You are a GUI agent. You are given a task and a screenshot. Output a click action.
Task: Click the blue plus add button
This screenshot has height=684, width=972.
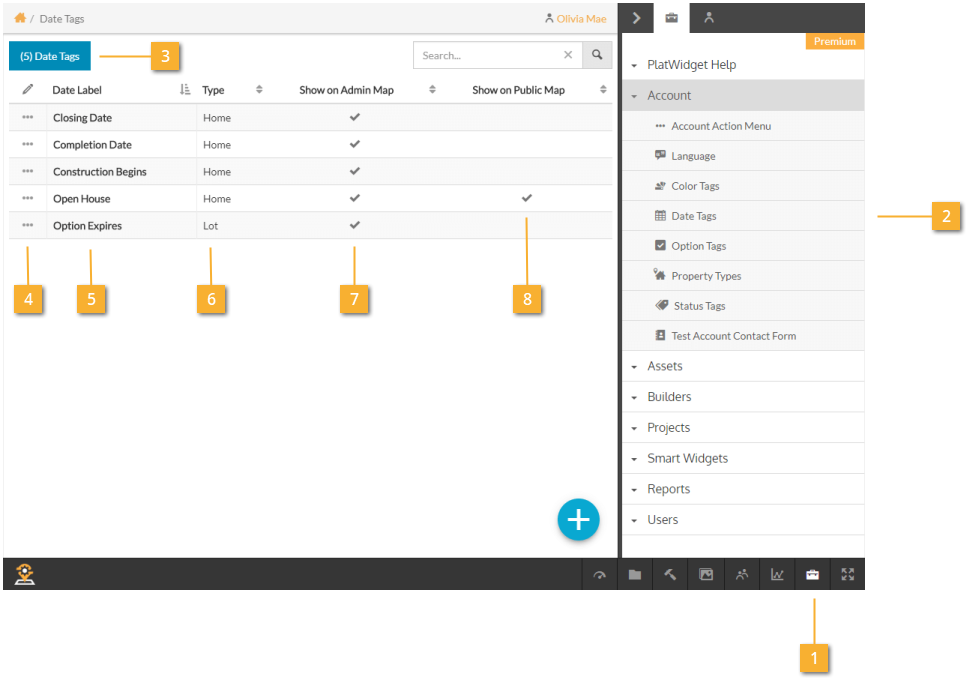pyautogui.click(x=578, y=520)
